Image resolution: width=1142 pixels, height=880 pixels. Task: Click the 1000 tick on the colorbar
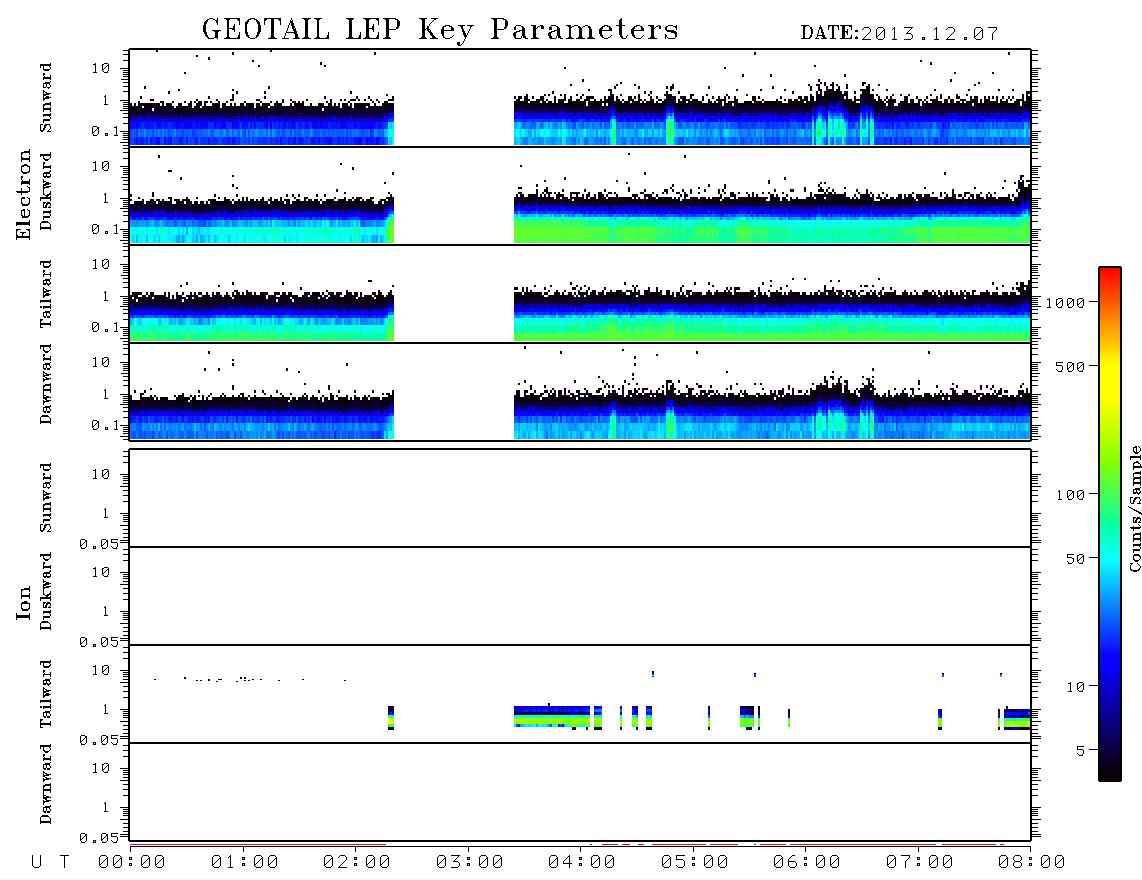pos(1065,303)
